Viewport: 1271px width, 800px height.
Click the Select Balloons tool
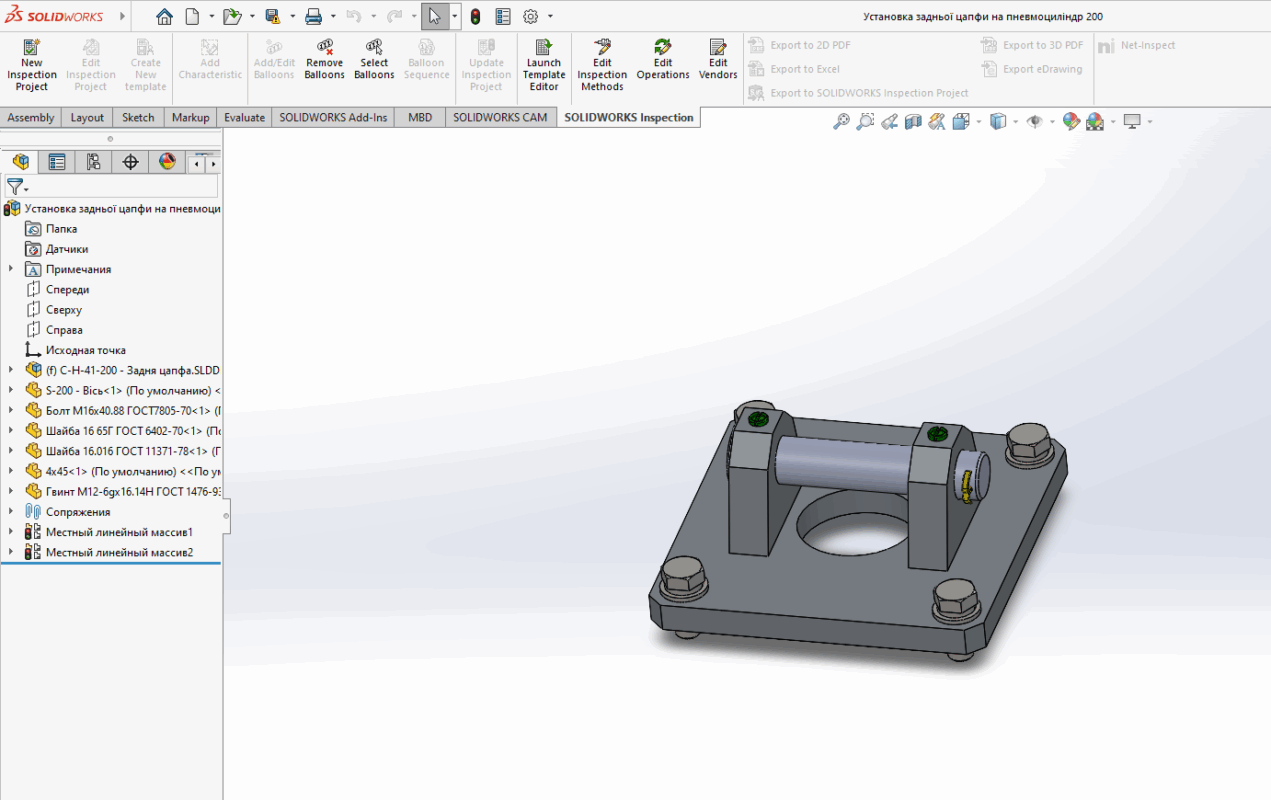click(x=374, y=62)
